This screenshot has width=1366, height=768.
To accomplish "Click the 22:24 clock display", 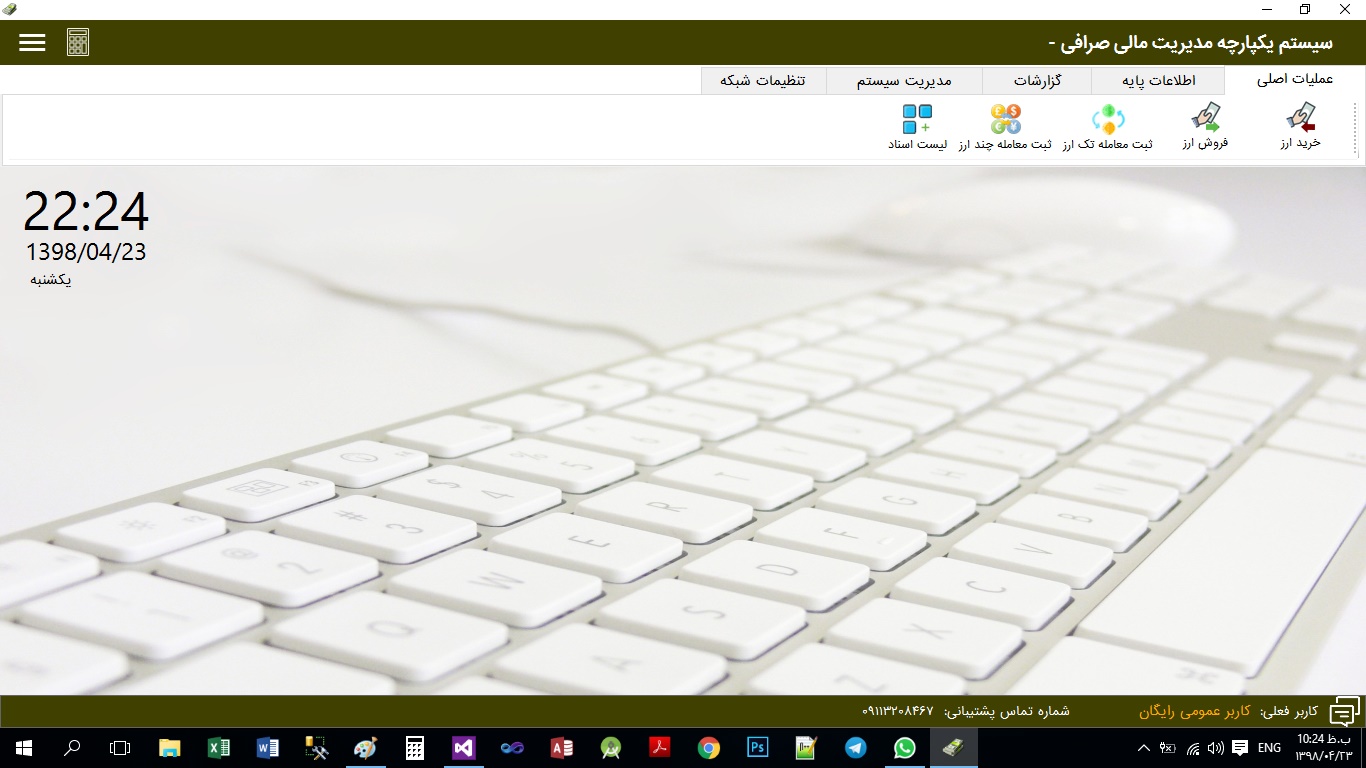I will (86, 212).
